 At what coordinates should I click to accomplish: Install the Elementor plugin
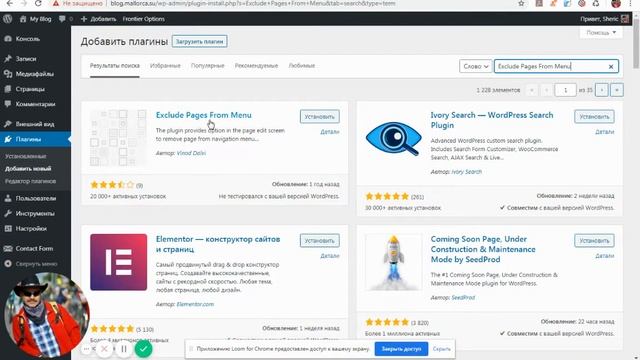(320, 240)
